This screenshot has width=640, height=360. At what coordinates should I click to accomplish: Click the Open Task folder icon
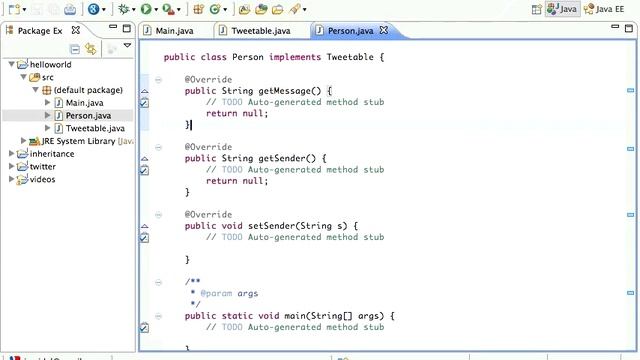point(261,9)
